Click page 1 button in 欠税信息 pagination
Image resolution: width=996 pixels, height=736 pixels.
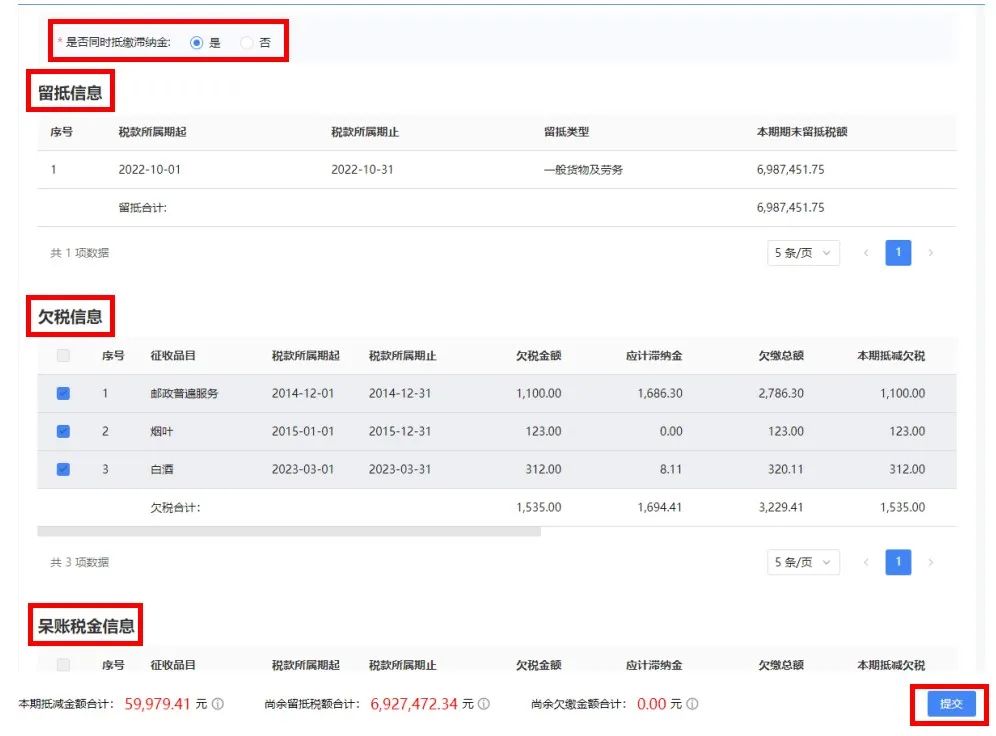click(x=898, y=562)
